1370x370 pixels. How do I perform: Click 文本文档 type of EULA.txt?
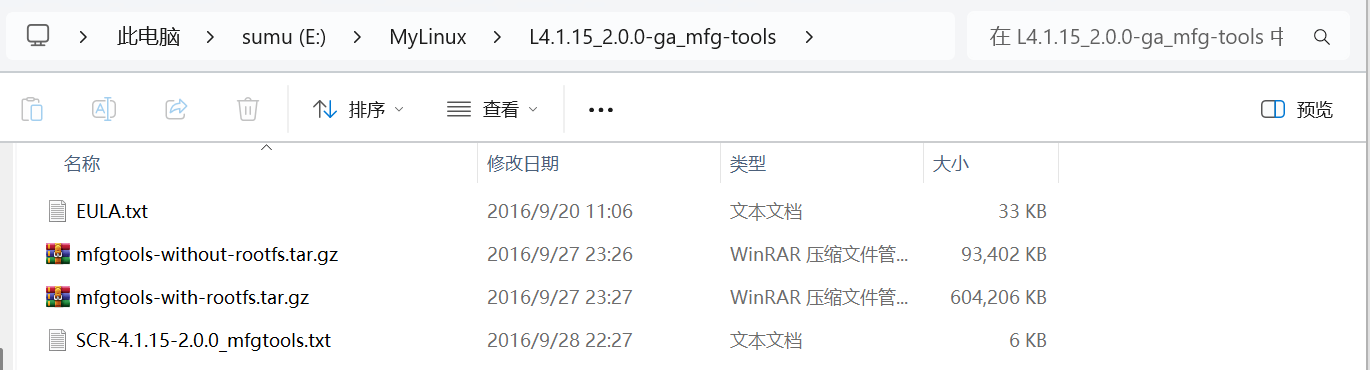(766, 211)
